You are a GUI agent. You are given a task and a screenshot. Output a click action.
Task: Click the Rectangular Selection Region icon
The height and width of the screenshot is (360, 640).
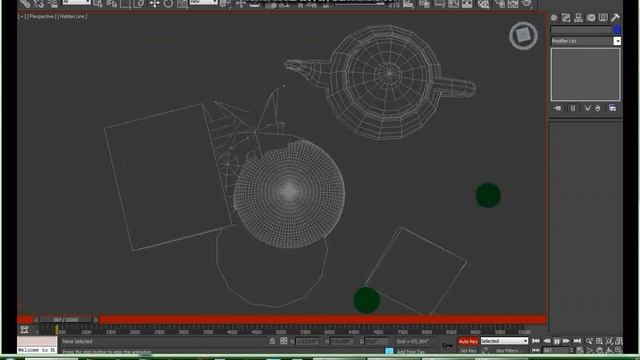click(125, 4)
